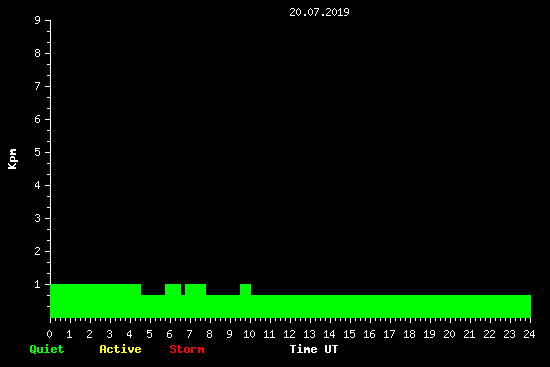
Task: Click the green bar between hours 1 and 3
Action: click(89, 301)
